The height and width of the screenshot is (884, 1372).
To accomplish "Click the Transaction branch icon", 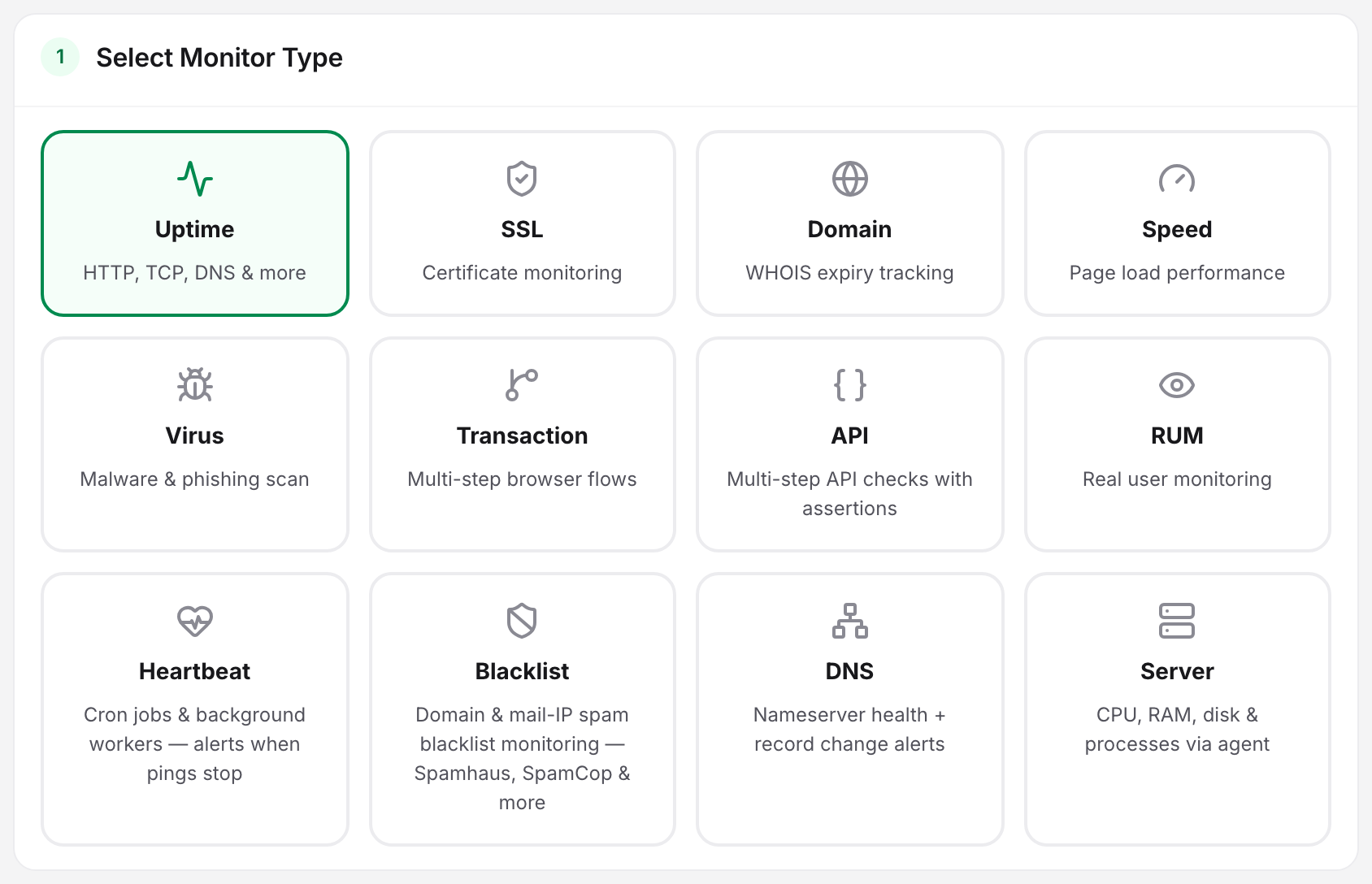I will pos(522,385).
